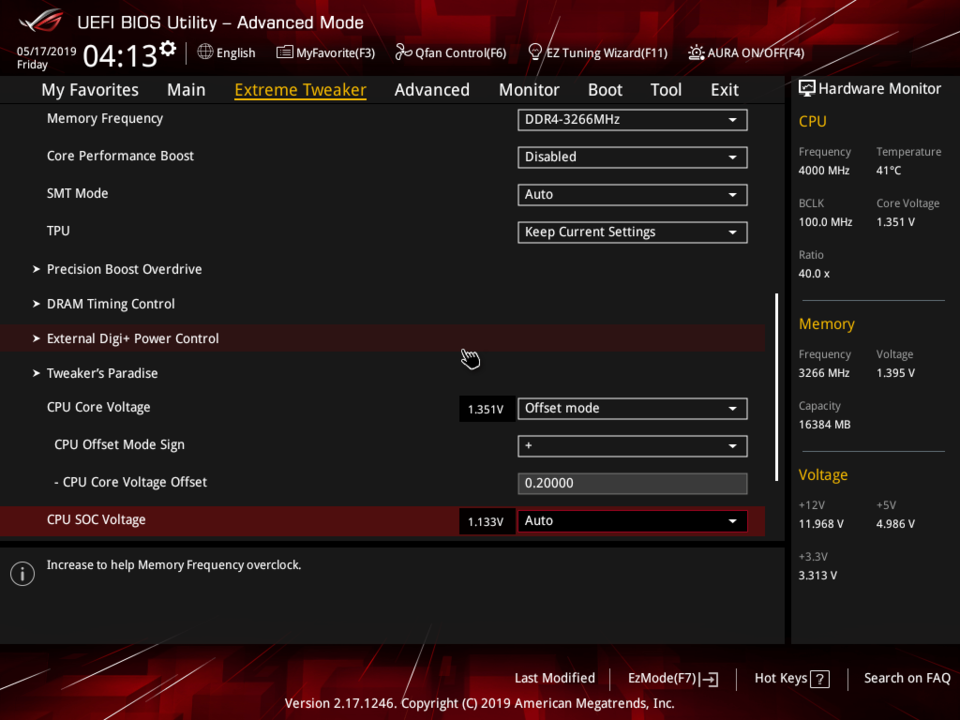This screenshot has width=960, height=720.
Task: Open TPU Keep Current Settings dropdown
Action: (x=632, y=232)
